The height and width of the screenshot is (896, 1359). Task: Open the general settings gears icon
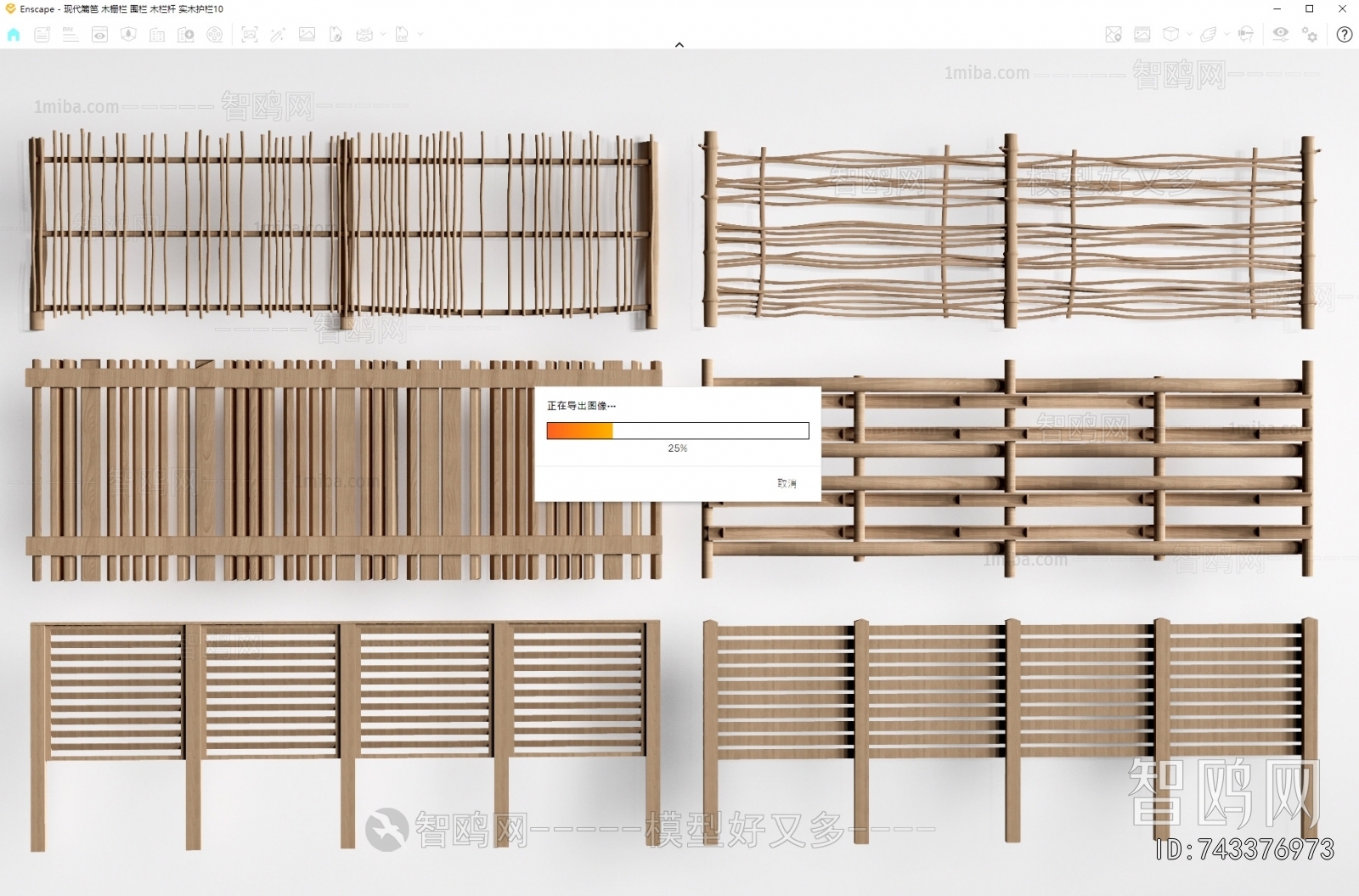1310,35
